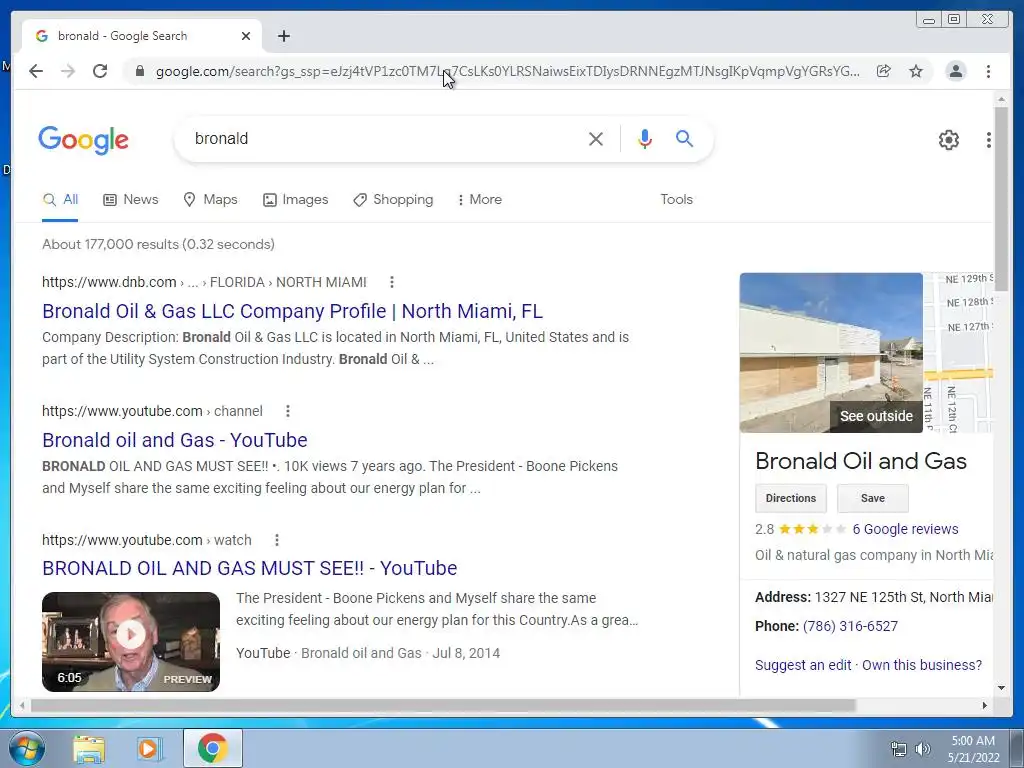This screenshot has width=1024, height=768.
Task: Click the Show desktop button
Action: (x=1017, y=748)
